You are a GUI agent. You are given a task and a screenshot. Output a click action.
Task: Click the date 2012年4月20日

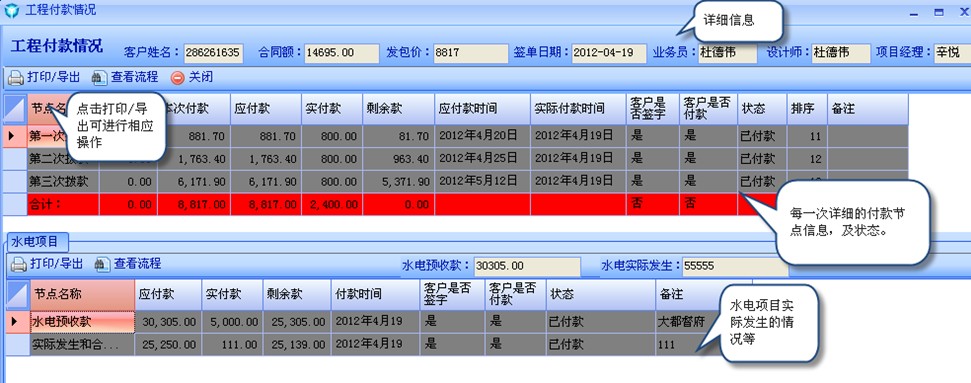coord(482,136)
